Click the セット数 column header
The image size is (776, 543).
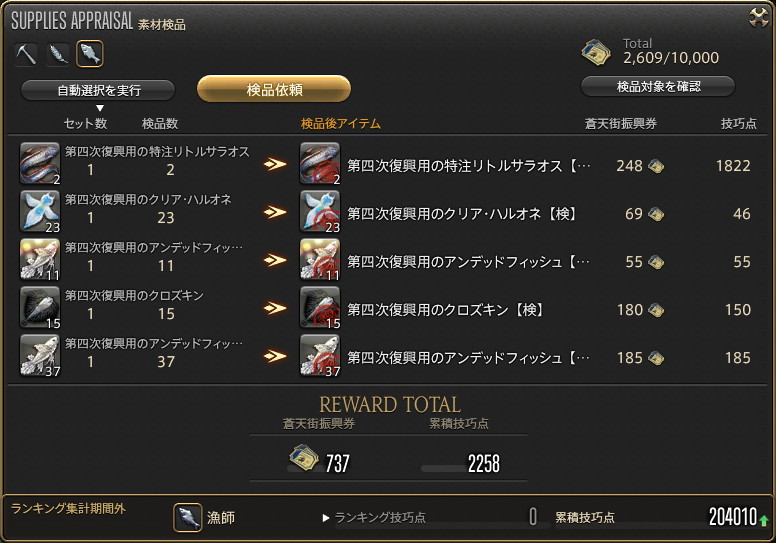(x=85, y=123)
